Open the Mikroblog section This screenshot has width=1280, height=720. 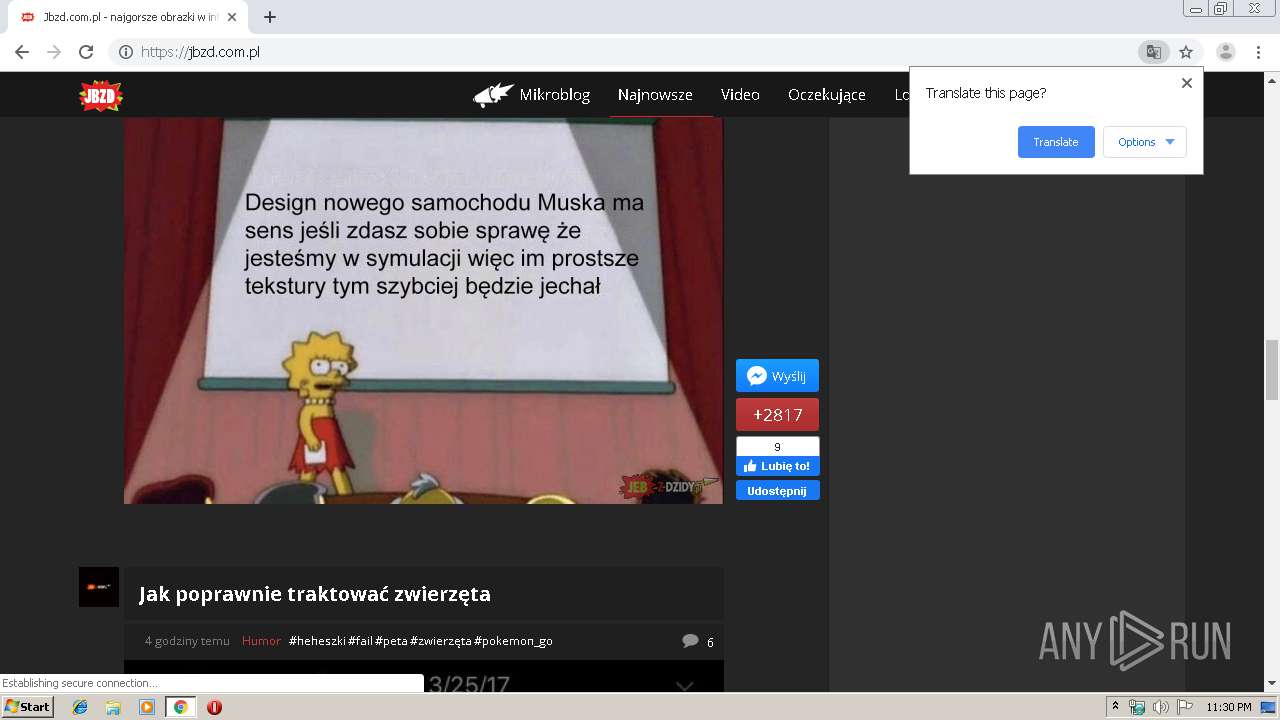(532, 95)
